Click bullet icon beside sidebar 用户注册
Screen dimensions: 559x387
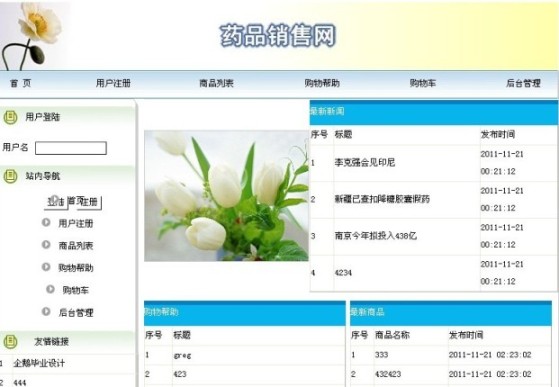(46, 222)
